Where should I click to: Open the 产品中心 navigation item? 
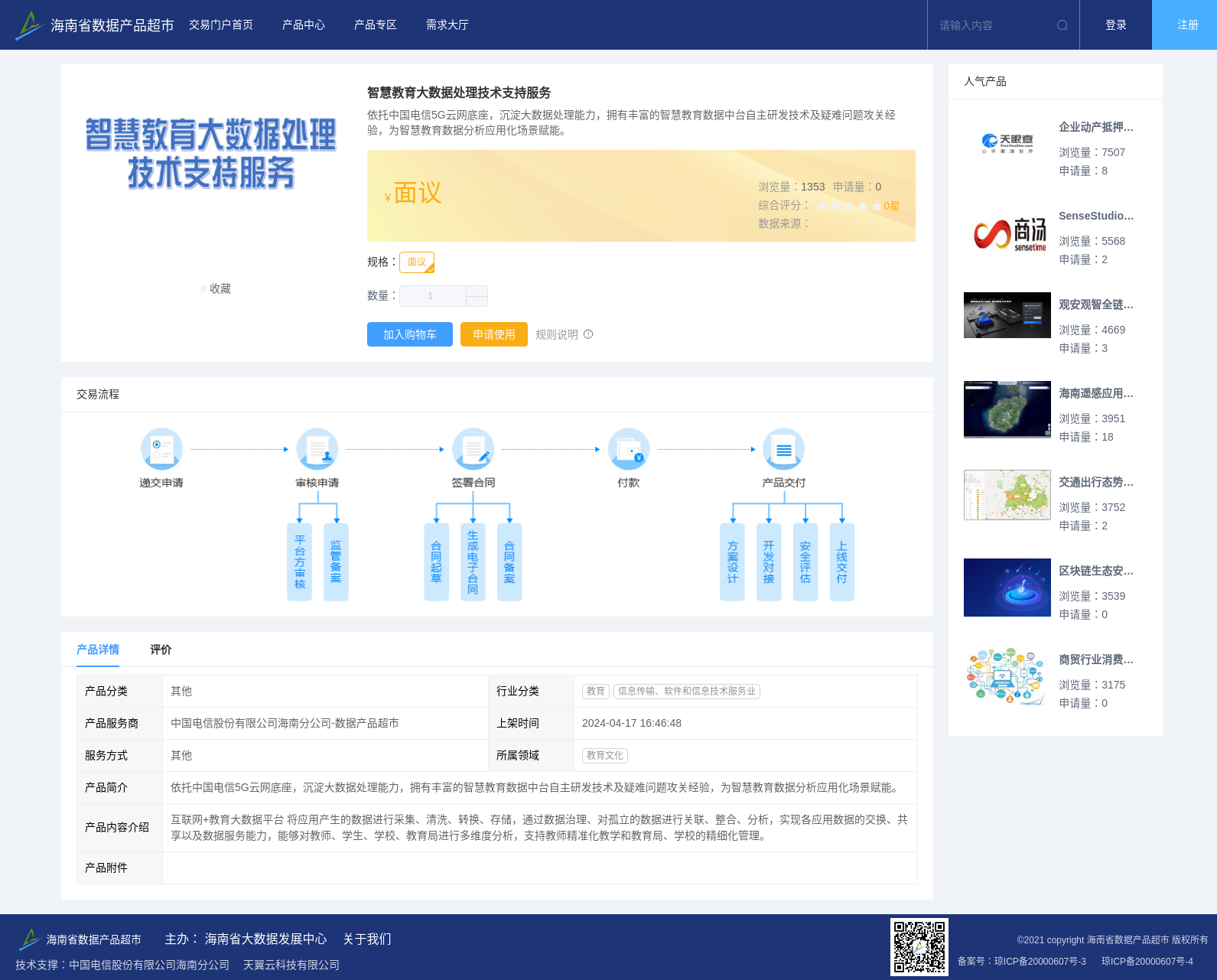pyautogui.click(x=304, y=25)
